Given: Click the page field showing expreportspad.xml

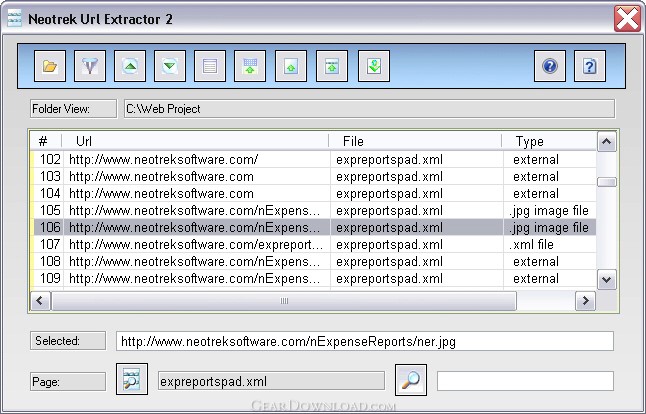Looking at the screenshot, I should pos(271,381).
